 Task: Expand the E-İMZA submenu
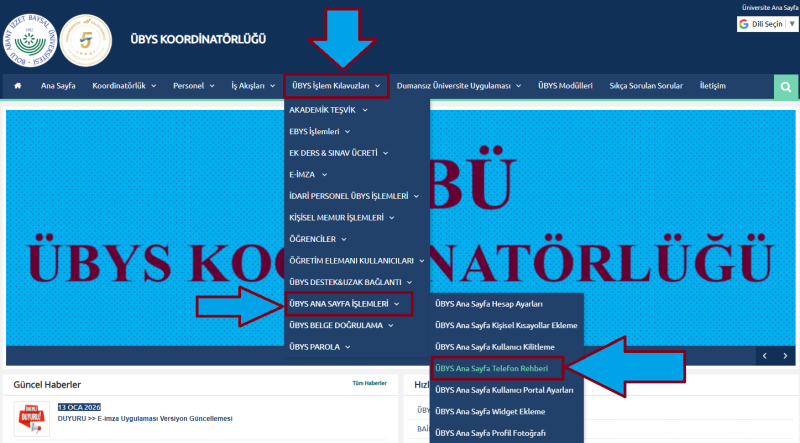click(307, 174)
